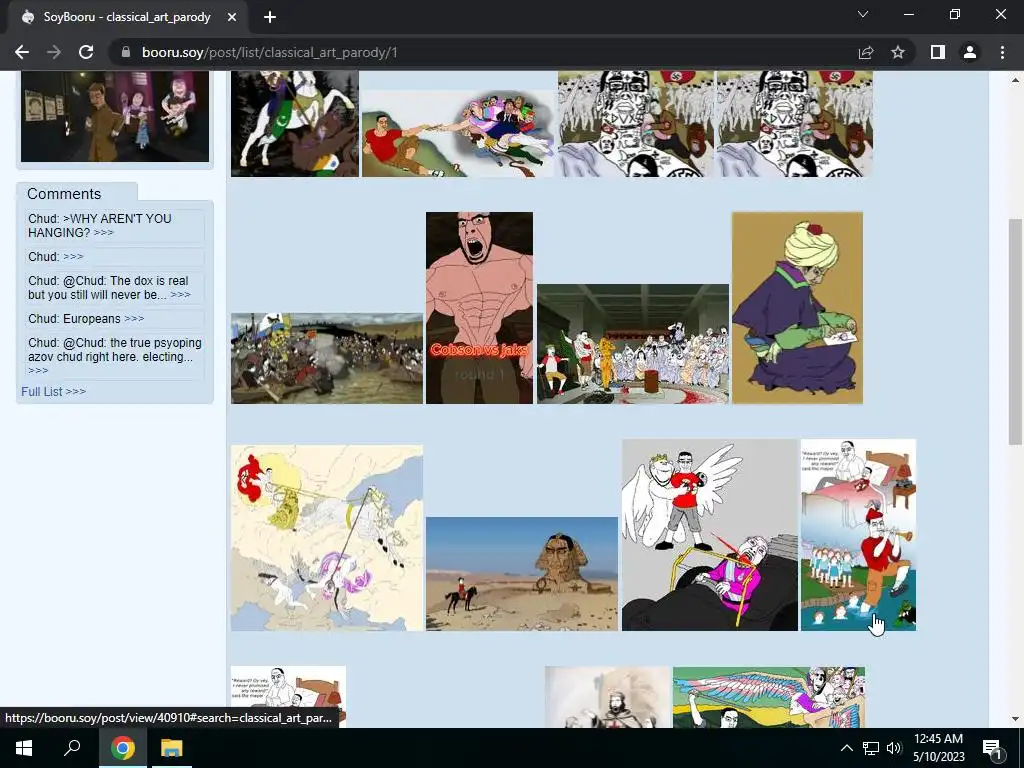Open the bottom crusader knight thumbnail

[607, 697]
